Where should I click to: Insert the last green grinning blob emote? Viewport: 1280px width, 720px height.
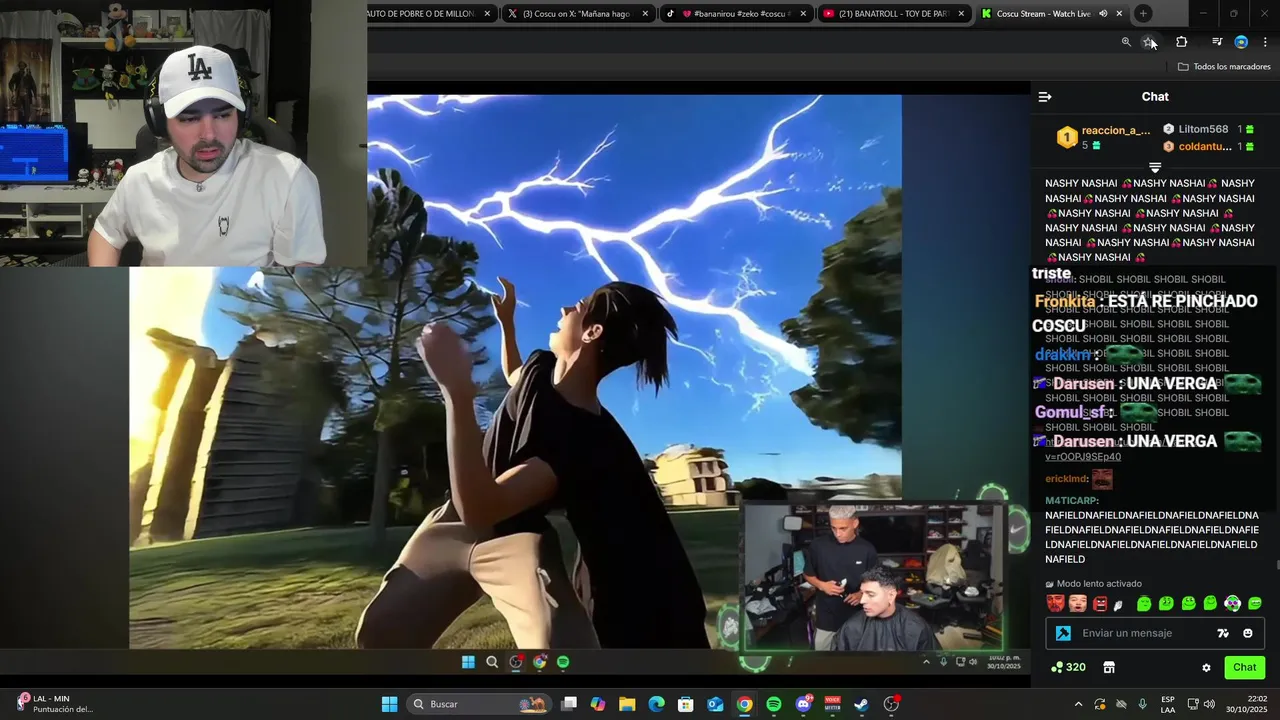[x=1255, y=604]
